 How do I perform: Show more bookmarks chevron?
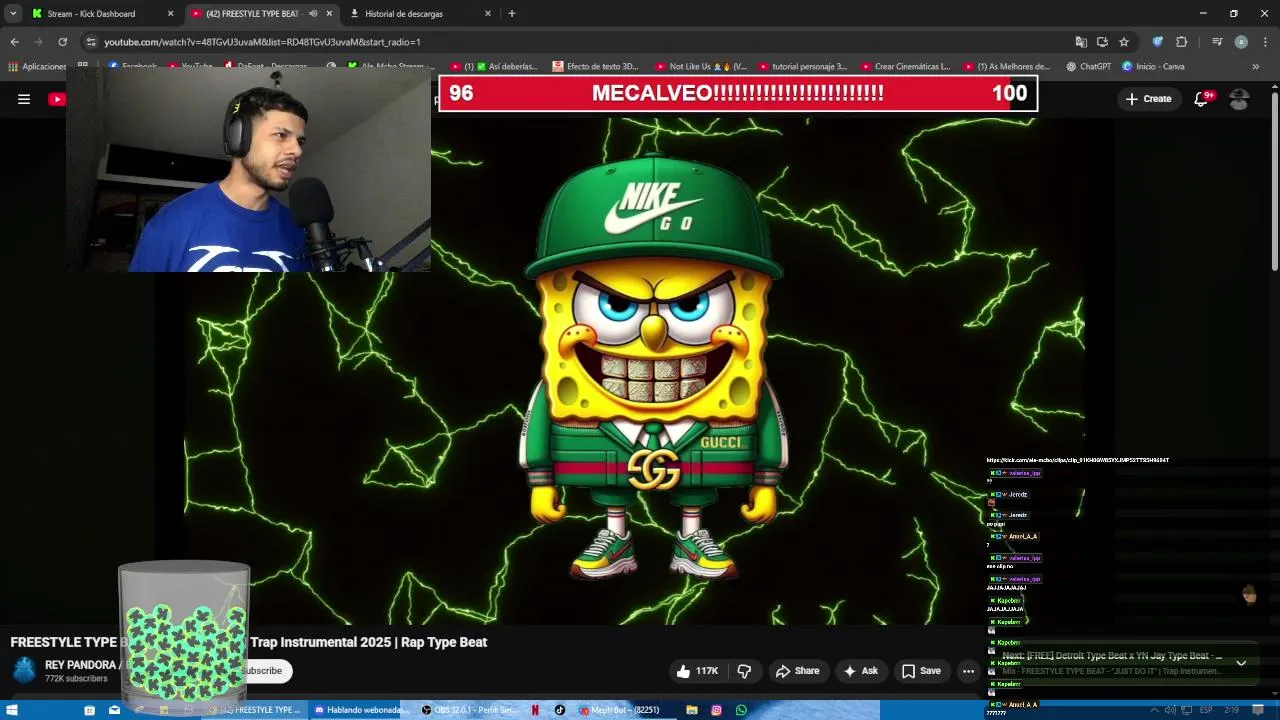[1256, 67]
